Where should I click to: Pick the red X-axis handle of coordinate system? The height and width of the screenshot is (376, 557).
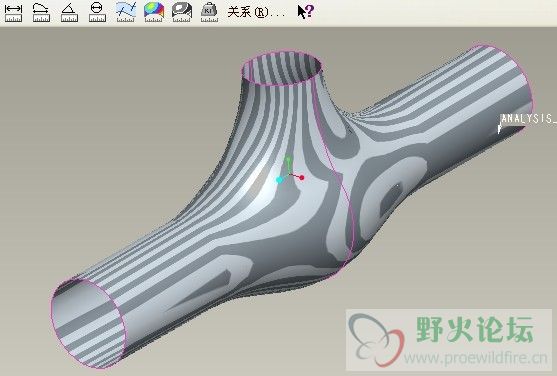point(302,177)
